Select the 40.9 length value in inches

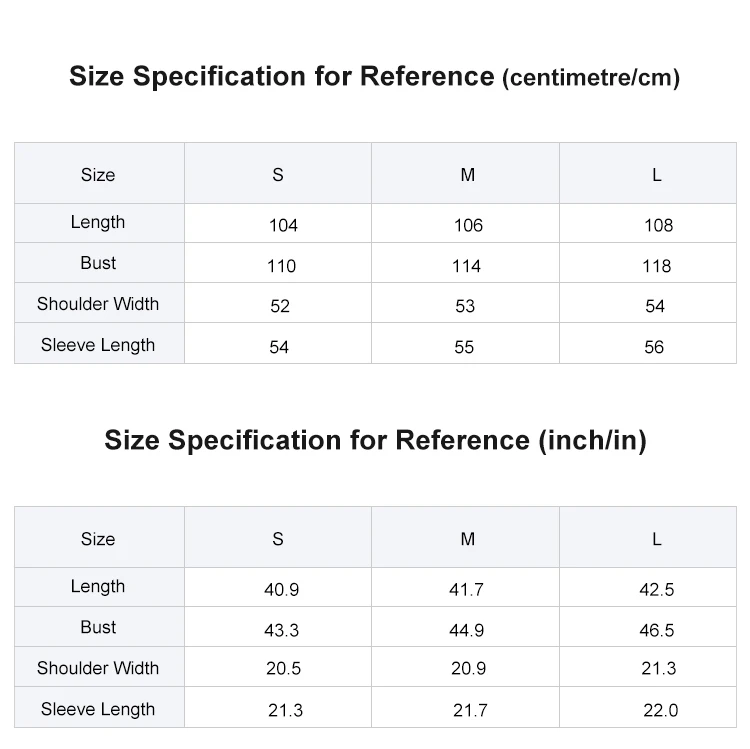click(x=281, y=589)
